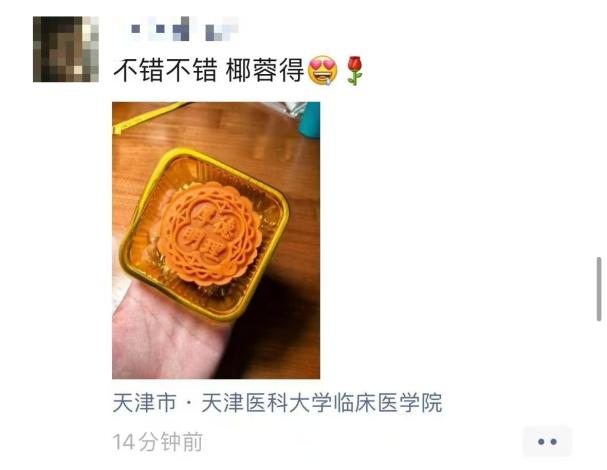Click the vertical scrollbar thumb on the right

point(599,289)
